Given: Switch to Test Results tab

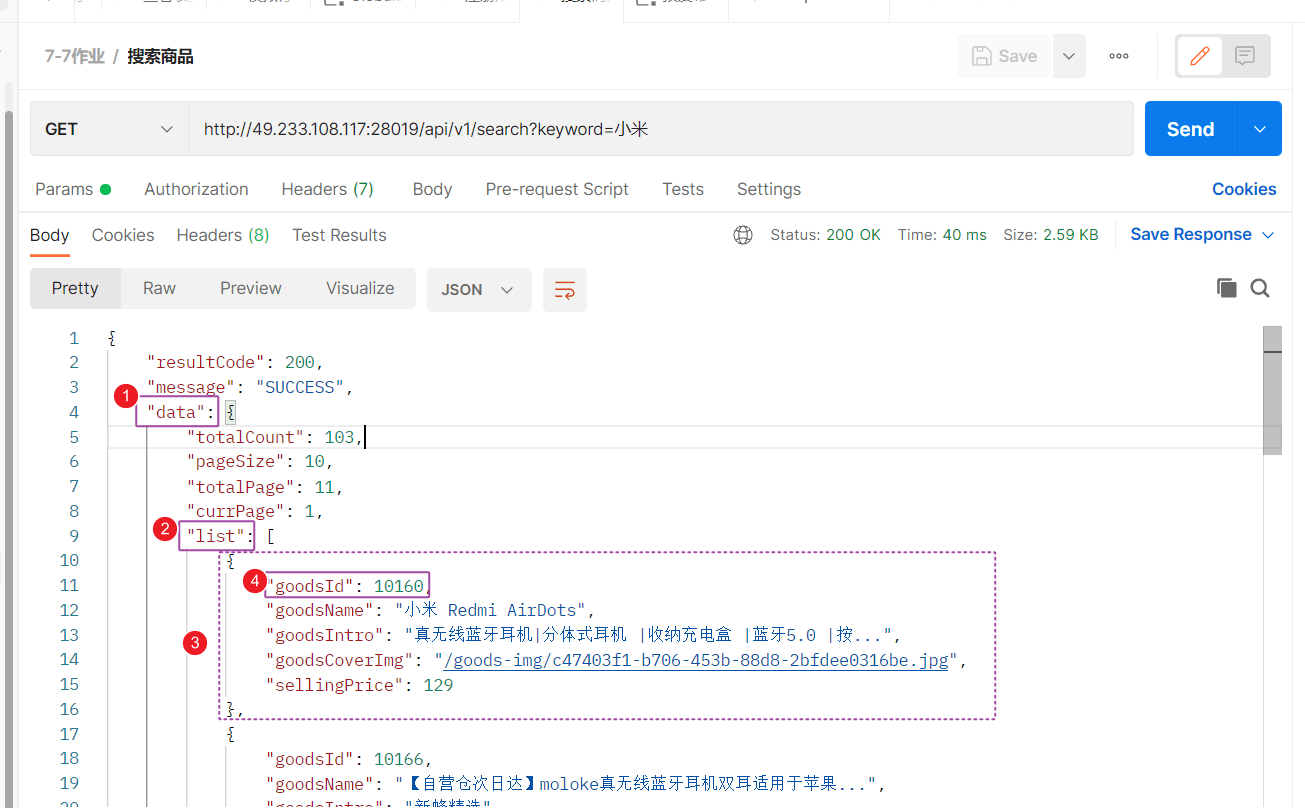Looking at the screenshot, I should click(x=339, y=235).
